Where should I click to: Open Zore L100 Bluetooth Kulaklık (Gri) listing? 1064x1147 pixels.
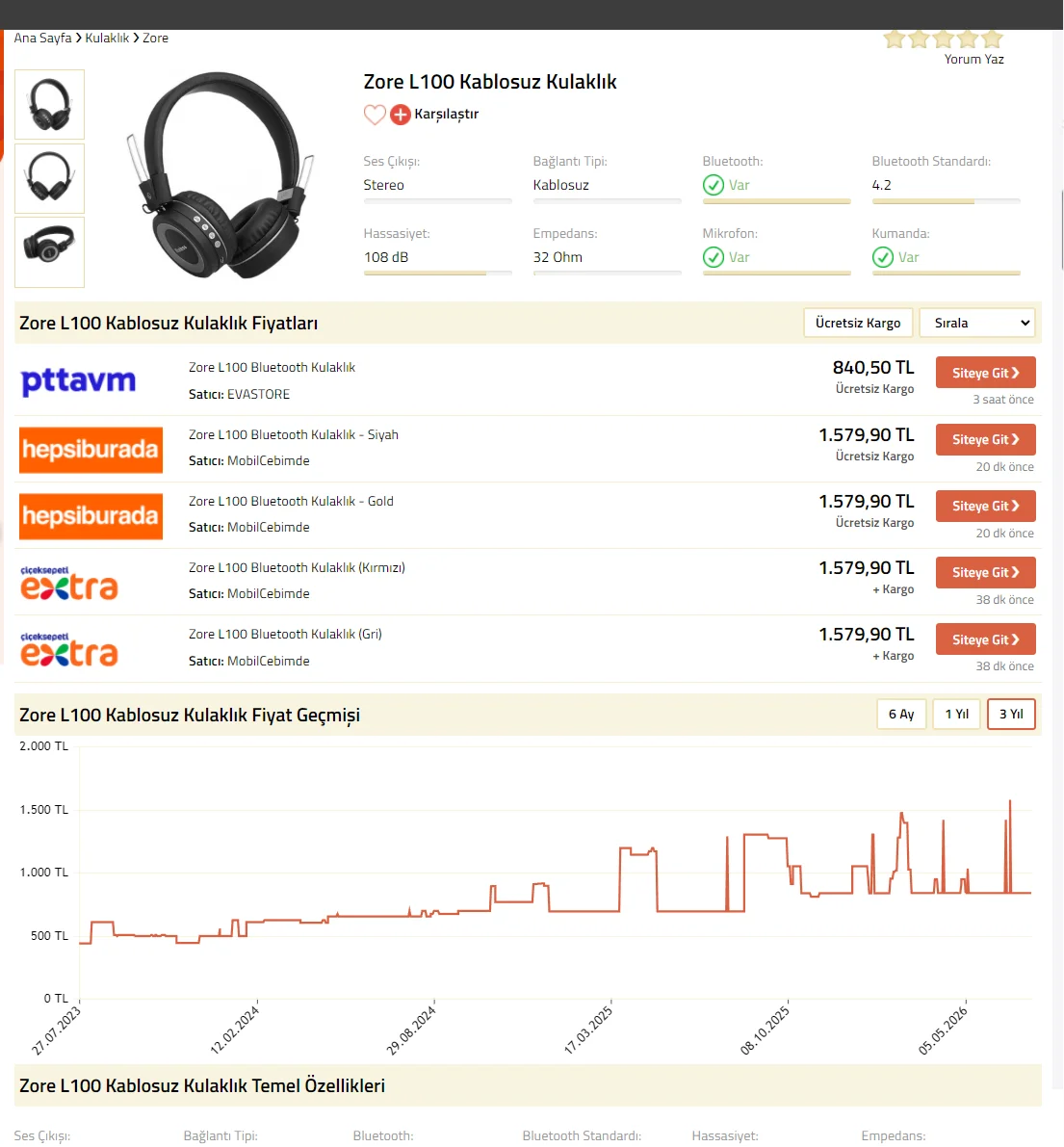pos(285,635)
